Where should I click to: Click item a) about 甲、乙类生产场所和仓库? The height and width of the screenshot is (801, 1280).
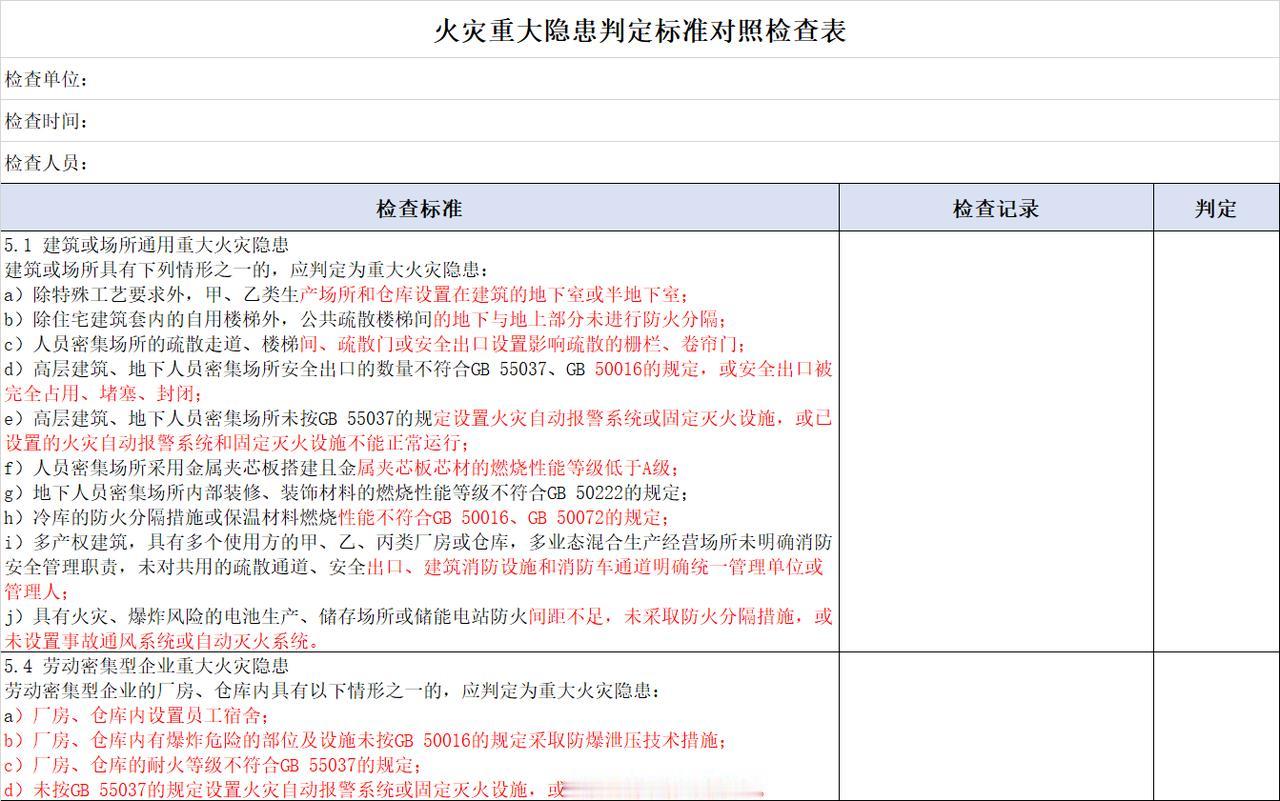pos(346,295)
